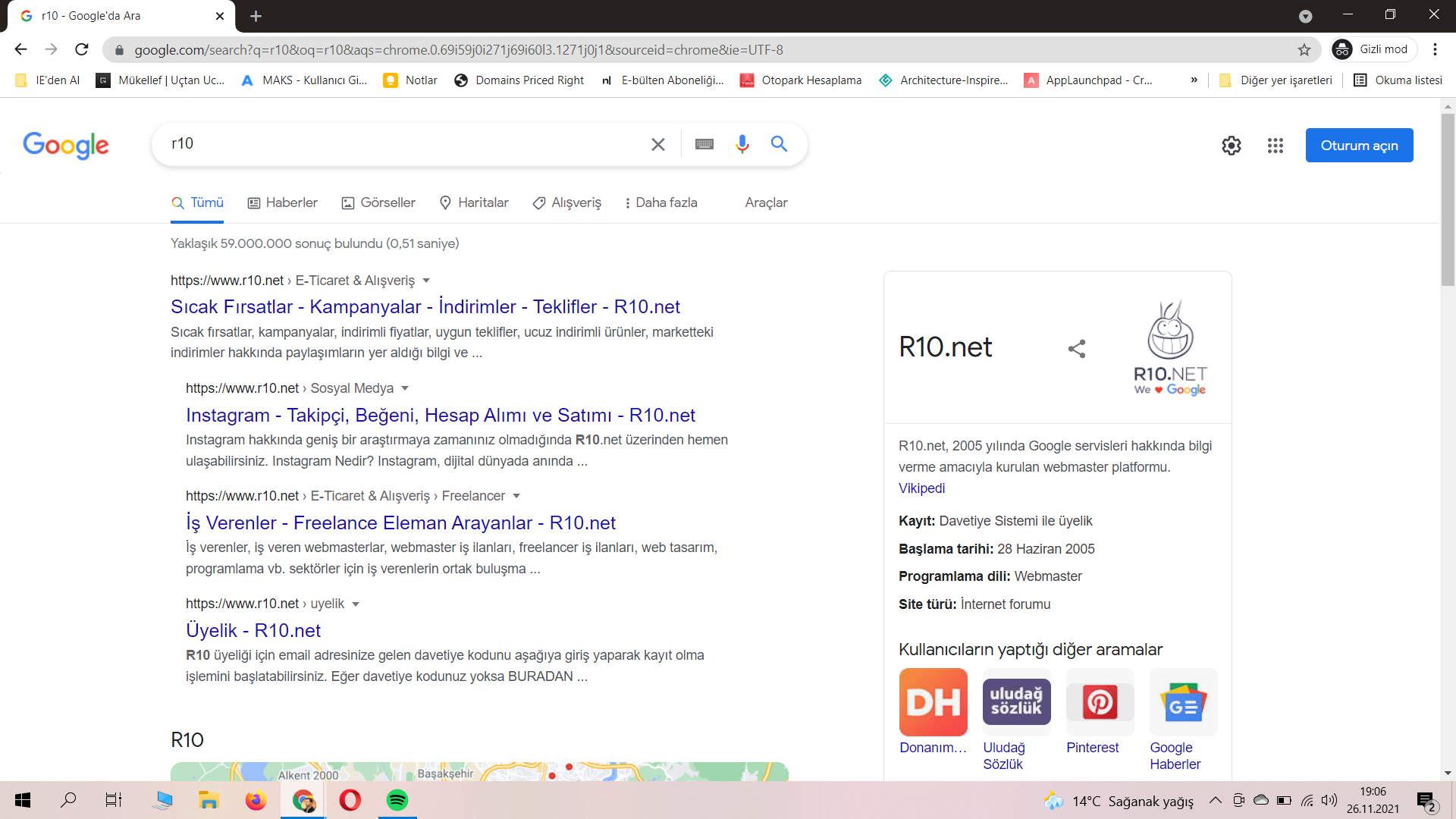Open Task View on the taskbar
The width and height of the screenshot is (1456, 819).
pyautogui.click(x=114, y=800)
